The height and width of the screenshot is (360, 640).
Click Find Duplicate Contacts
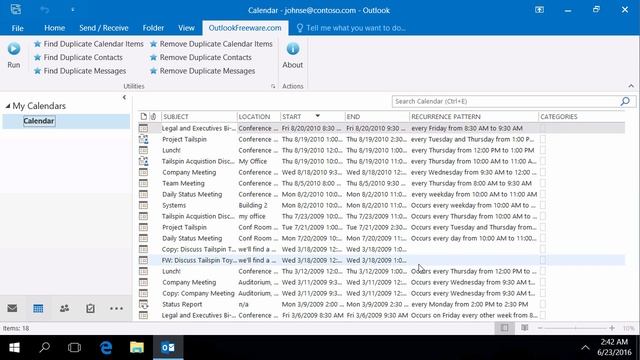point(78,58)
